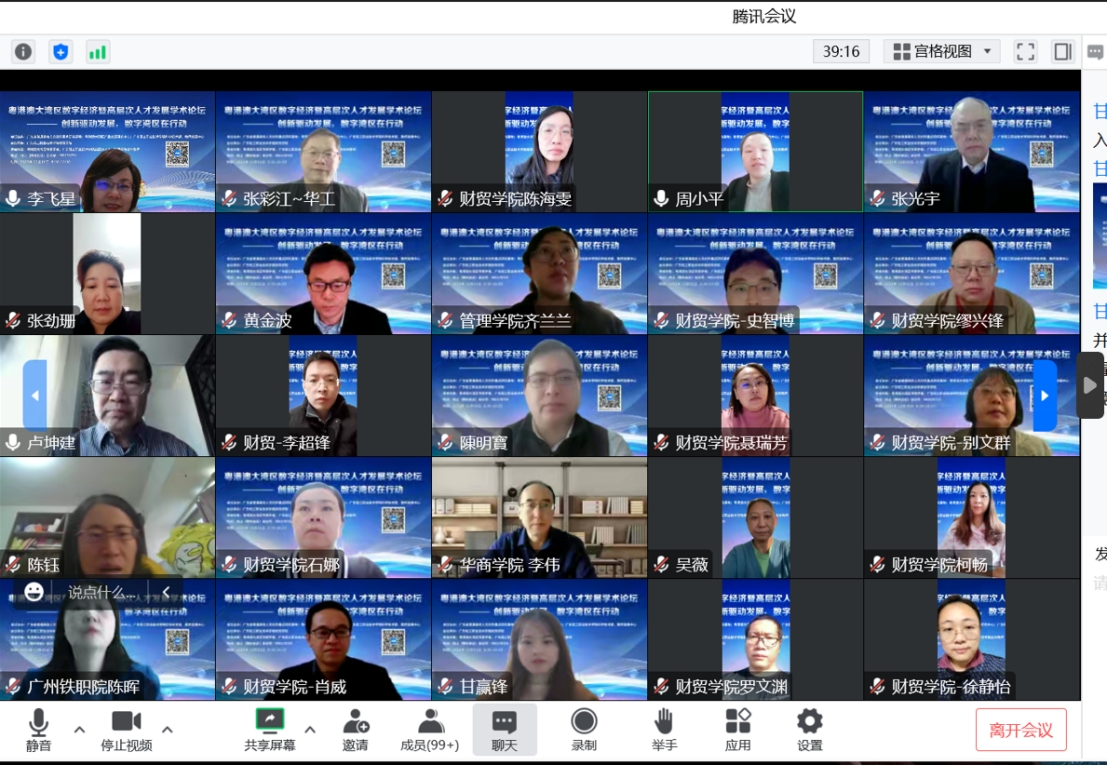Open the 宫格视图 grid view dropdown
1107x766 pixels.
[x=945, y=51]
